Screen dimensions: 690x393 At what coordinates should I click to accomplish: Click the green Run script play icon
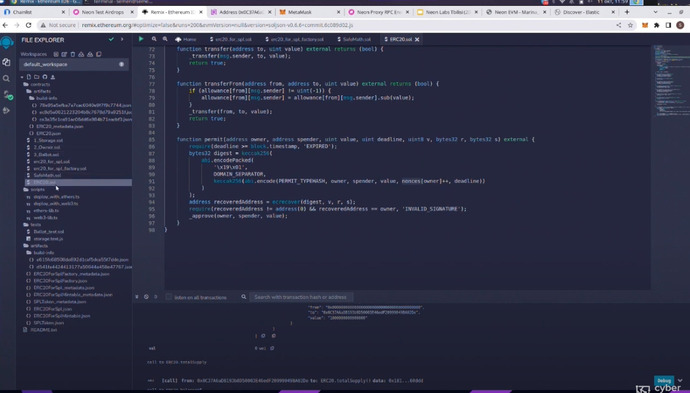141,39
